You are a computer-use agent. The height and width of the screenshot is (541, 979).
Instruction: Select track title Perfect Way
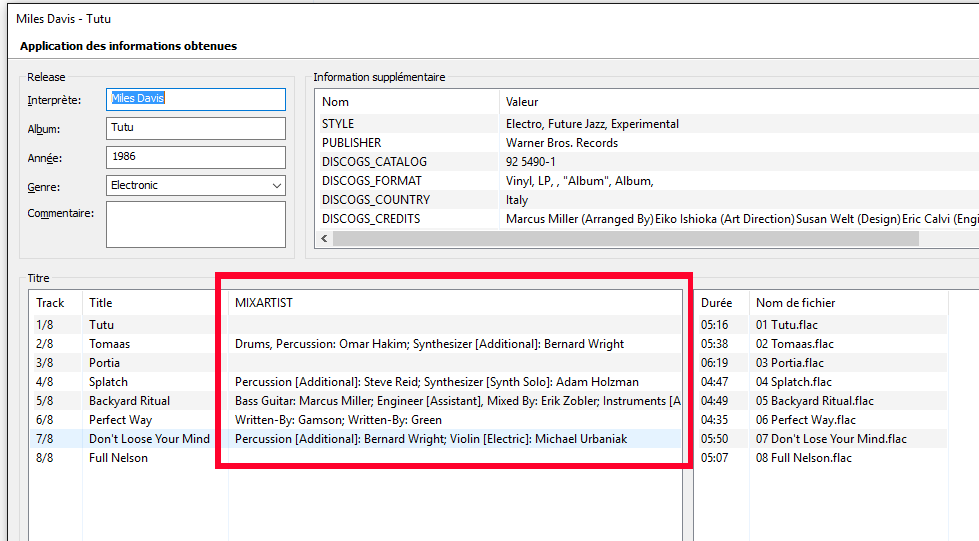click(121, 420)
